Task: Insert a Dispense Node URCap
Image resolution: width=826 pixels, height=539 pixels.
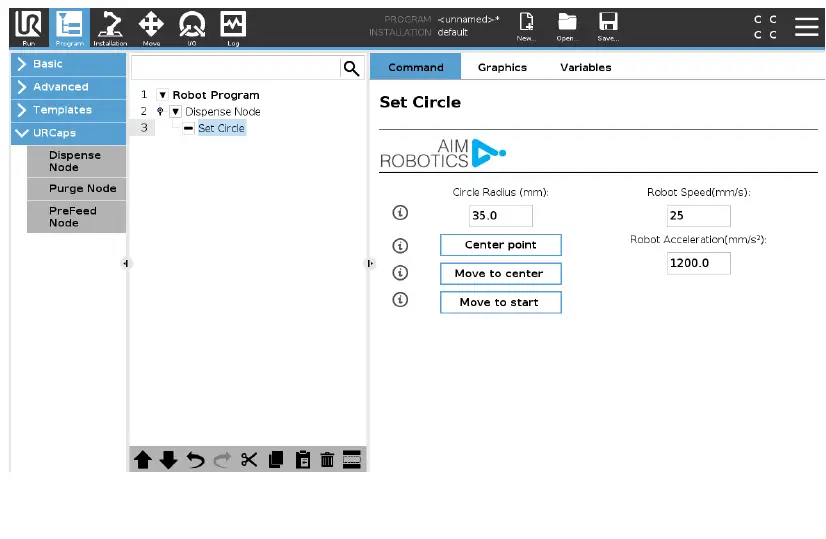Action: point(77,161)
